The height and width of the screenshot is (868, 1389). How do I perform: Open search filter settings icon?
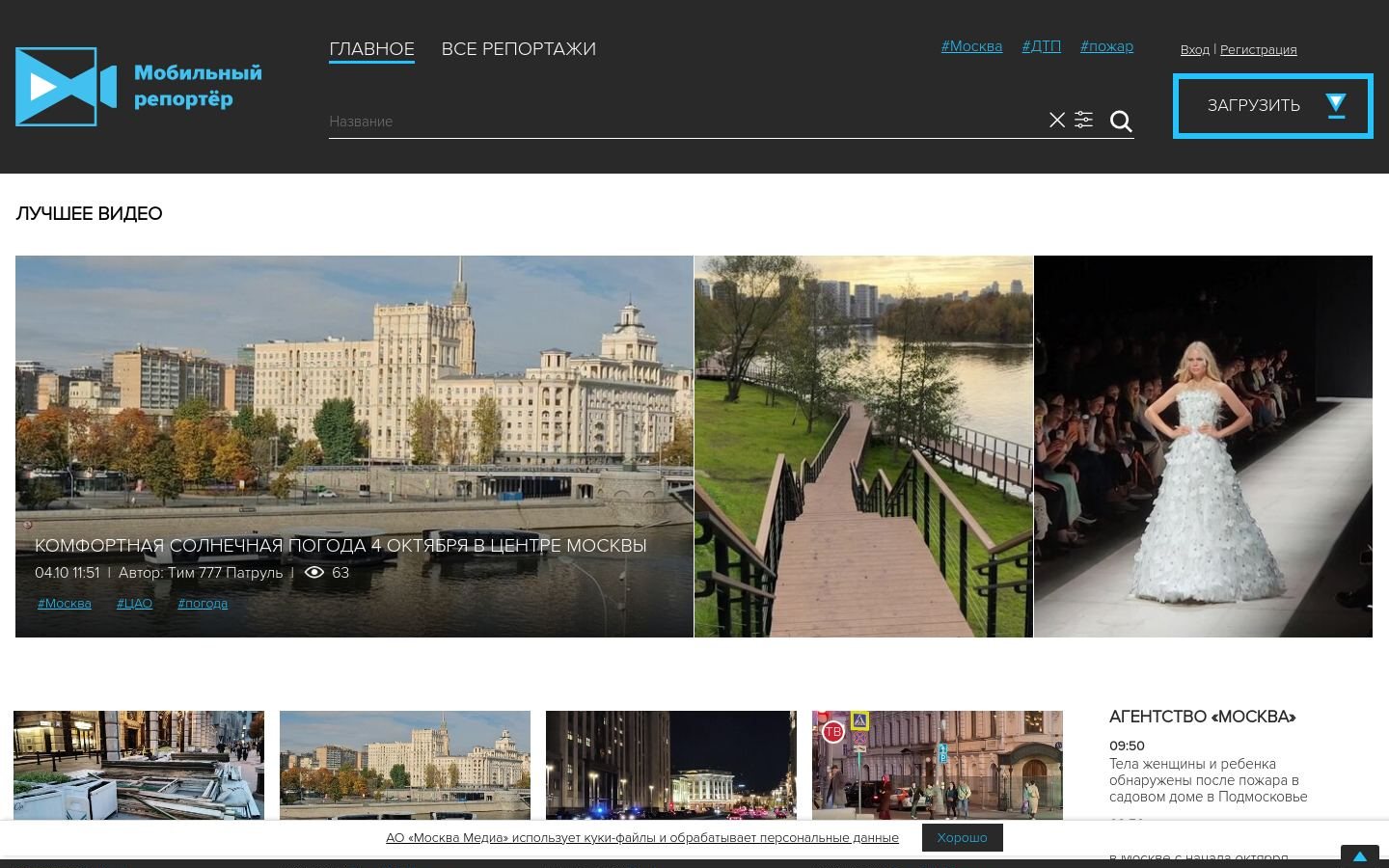[x=1084, y=121]
